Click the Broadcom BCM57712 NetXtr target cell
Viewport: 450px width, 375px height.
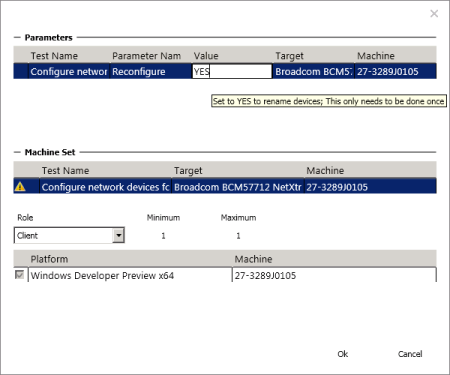(238, 187)
